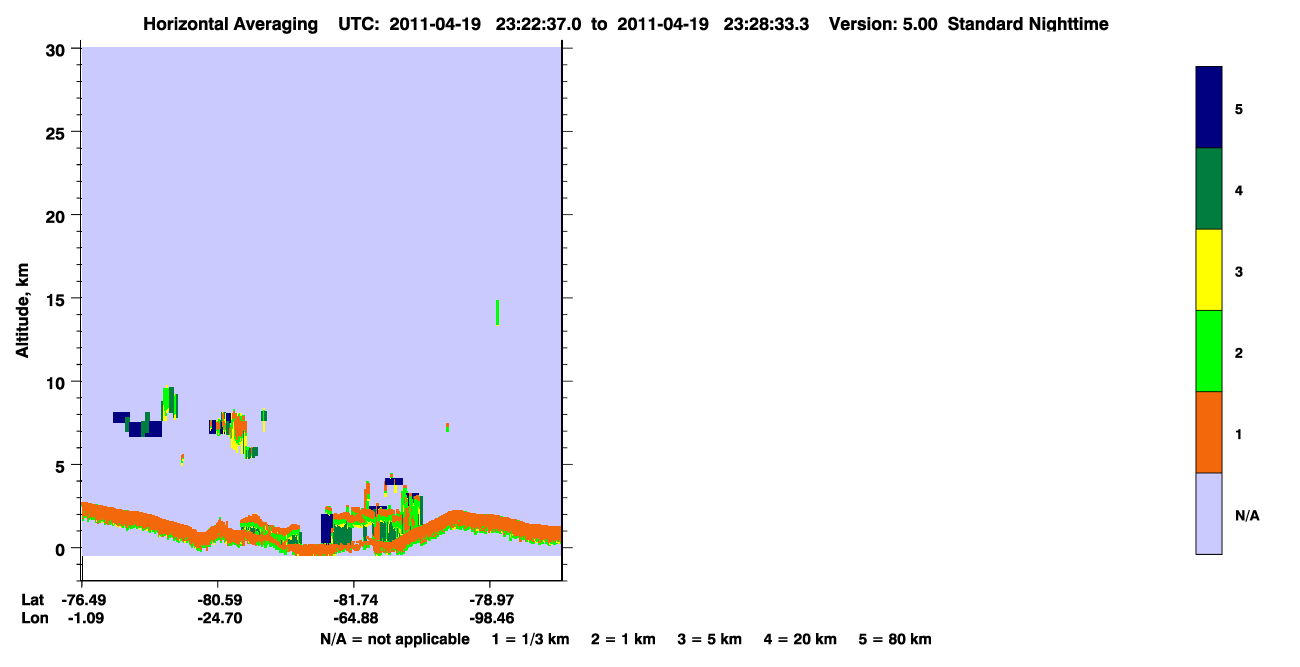Click the 'Altitude, km' axis label
This screenshot has height=667, width=1300.
(x=22, y=312)
